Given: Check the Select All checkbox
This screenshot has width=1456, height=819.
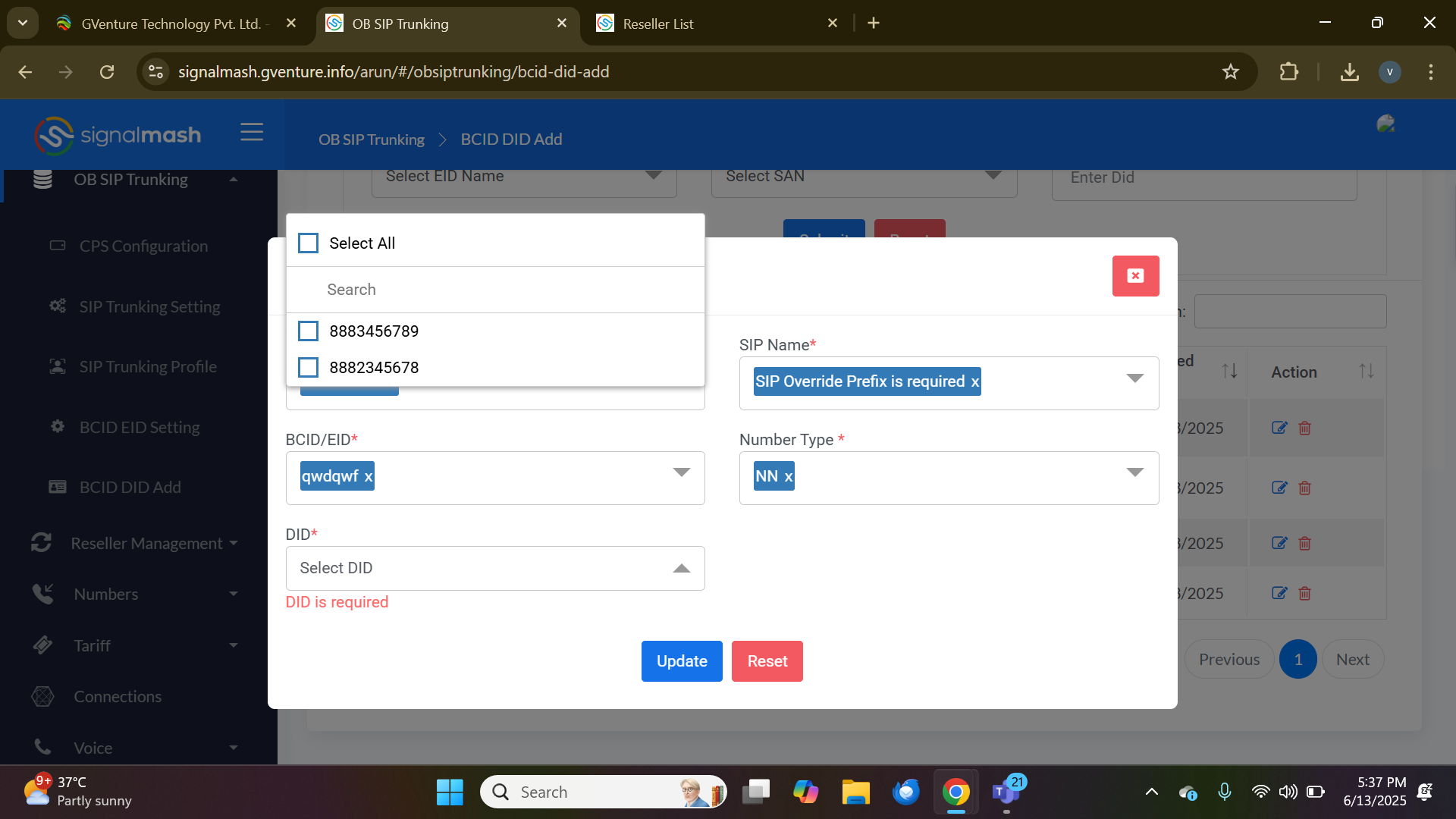Looking at the screenshot, I should (x=308, y=243).
